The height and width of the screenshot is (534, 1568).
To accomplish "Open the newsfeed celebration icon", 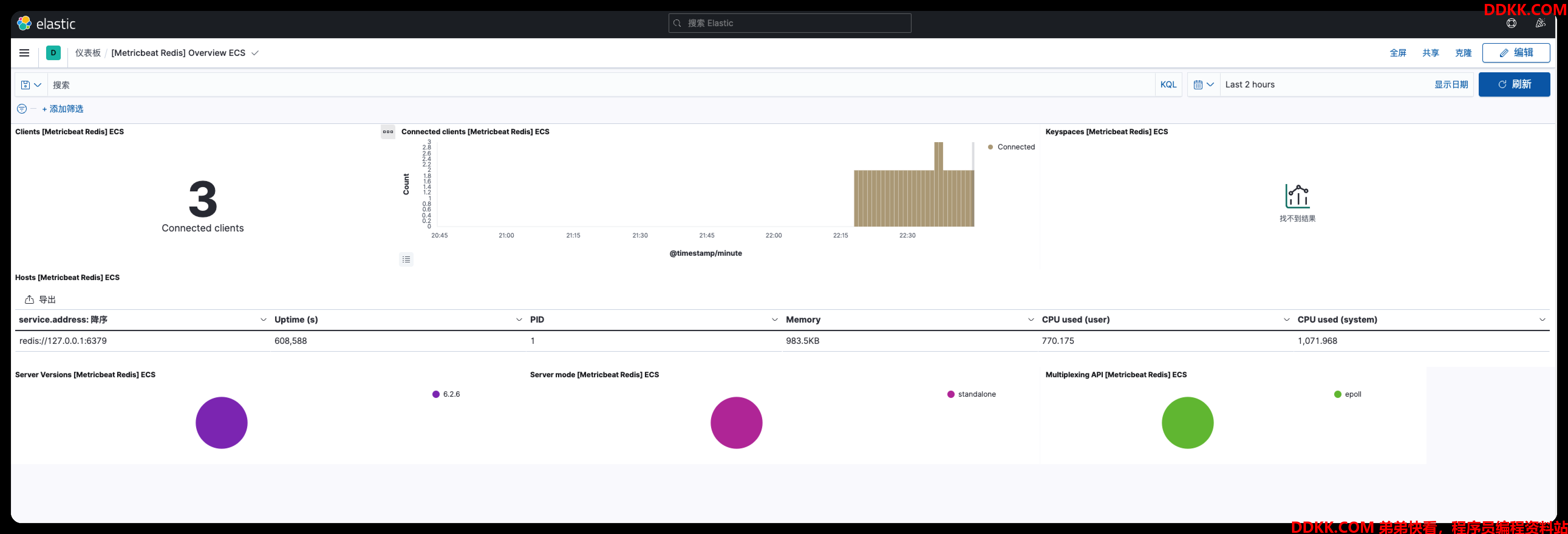I will coord(1540,23).
